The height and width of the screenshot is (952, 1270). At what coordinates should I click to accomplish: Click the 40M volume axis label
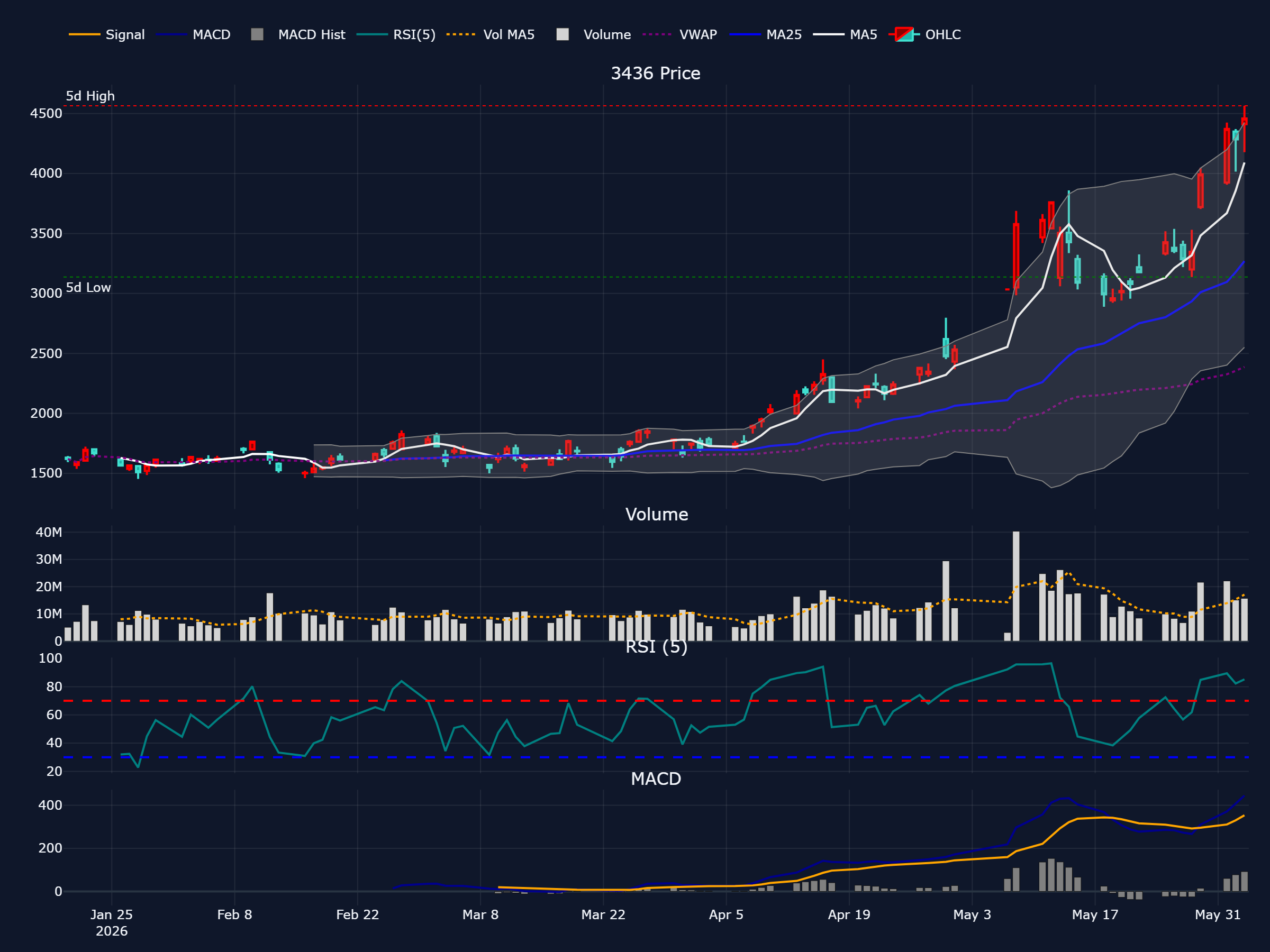point(49,533)
